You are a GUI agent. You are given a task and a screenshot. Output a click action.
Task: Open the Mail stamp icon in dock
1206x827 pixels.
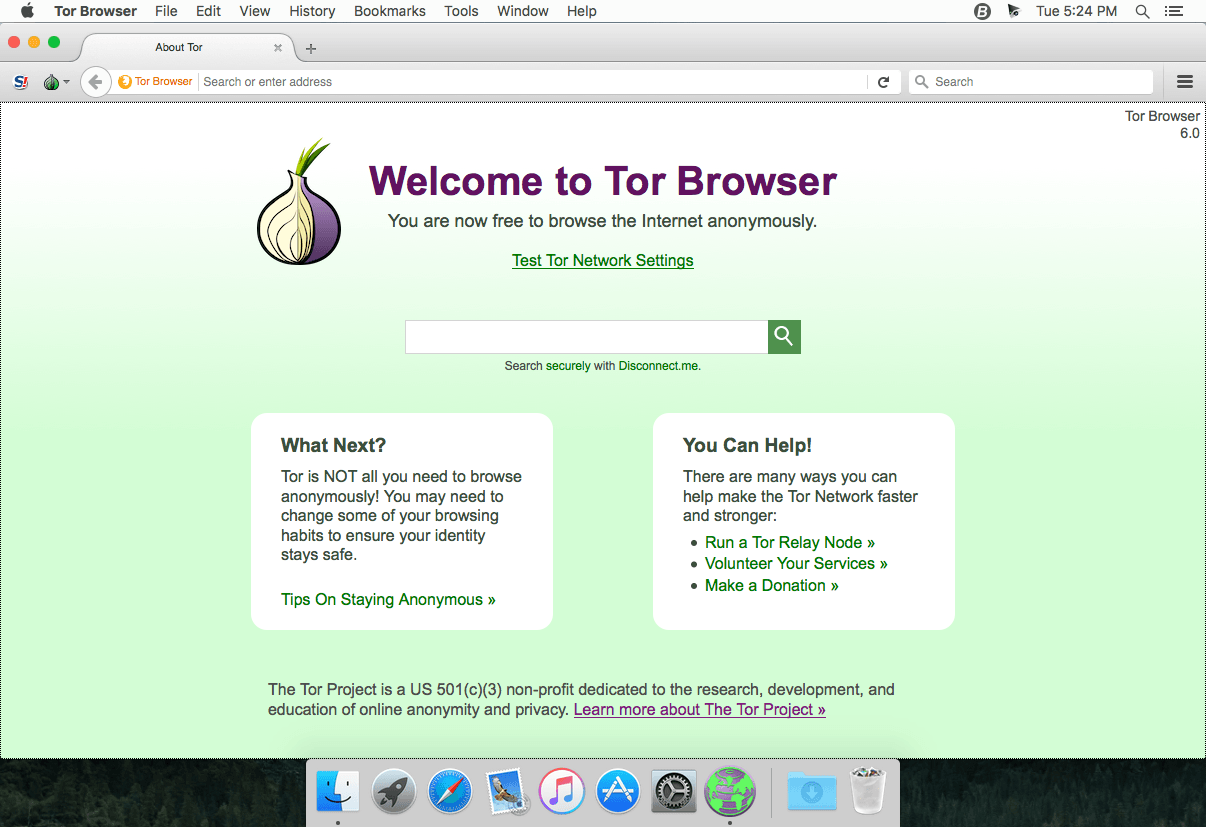tap(506, 791)
